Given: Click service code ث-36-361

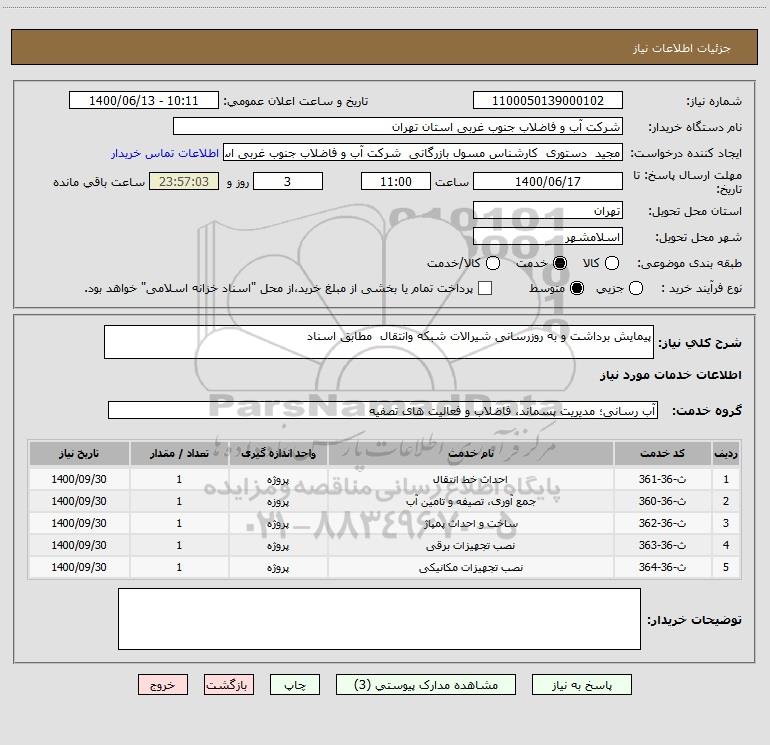Looking at the screenshot, I should [662, 479].
